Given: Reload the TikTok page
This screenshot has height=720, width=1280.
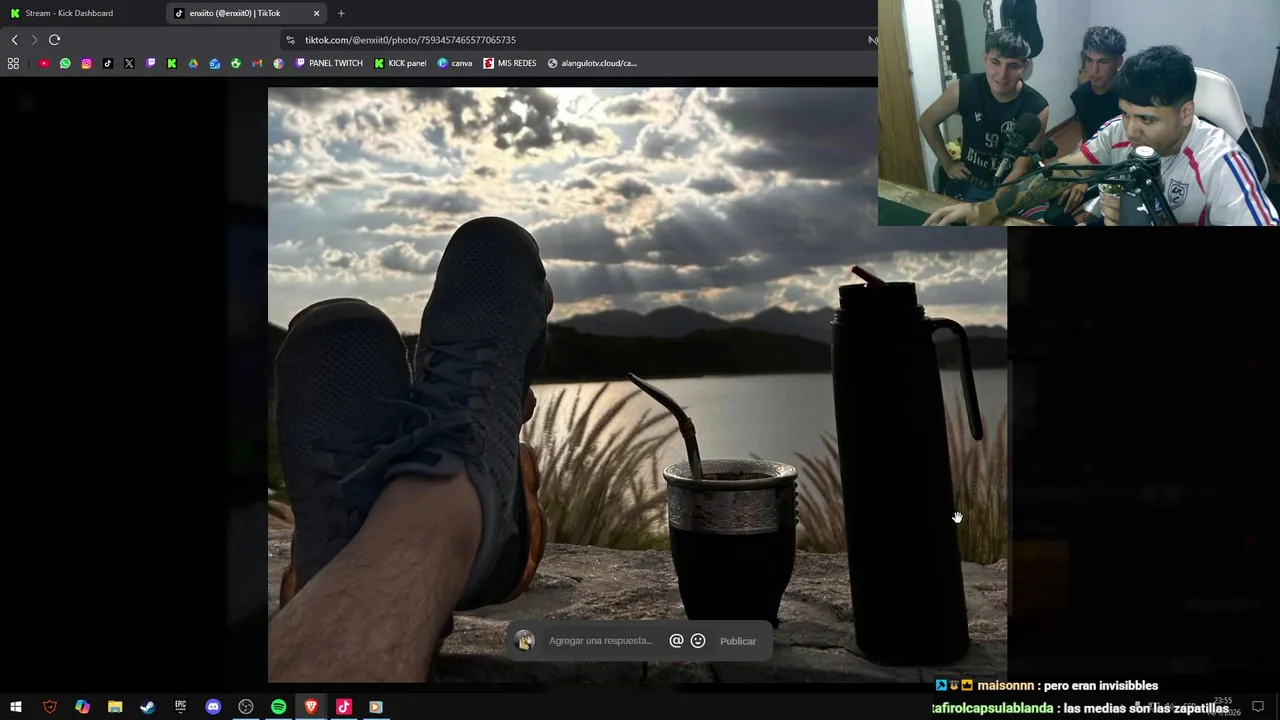Looking at the screenshot, I should click(55, 40).
